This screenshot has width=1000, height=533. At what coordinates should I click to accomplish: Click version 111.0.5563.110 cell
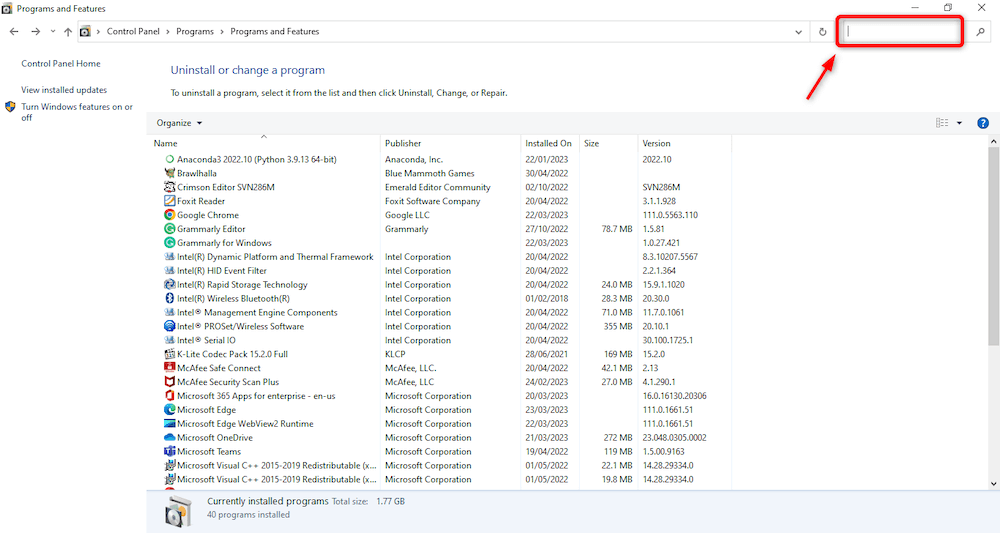tap(670, 215)
